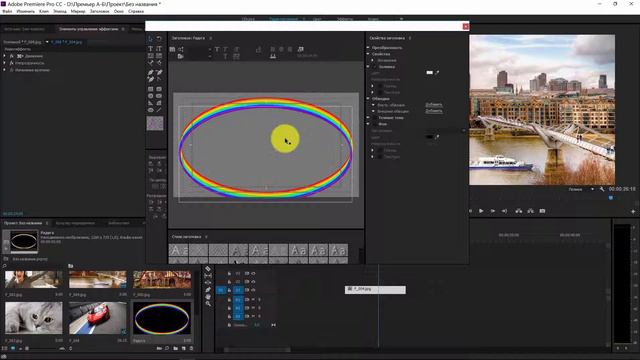Toggle lock on track V1
Viewport: 640px width, 360px height.
229,290
